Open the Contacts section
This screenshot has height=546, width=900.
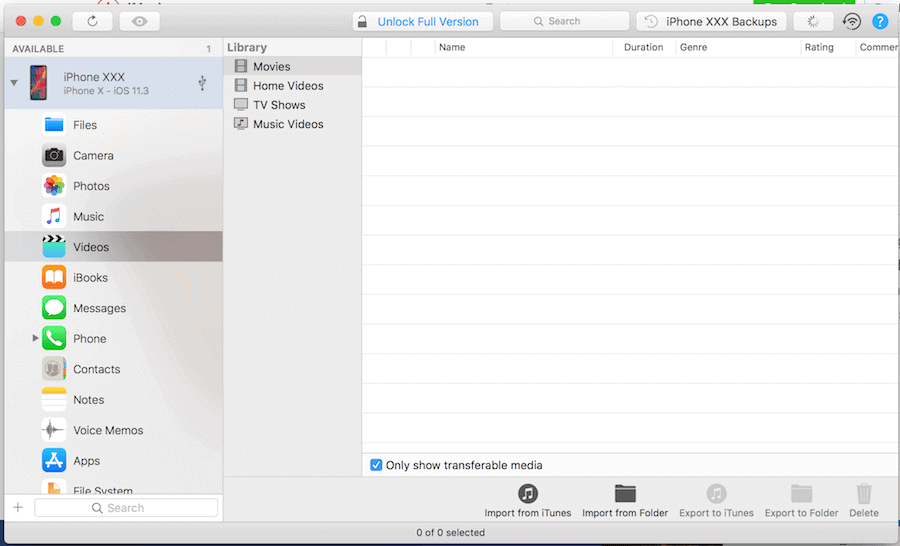coord(114,369)
